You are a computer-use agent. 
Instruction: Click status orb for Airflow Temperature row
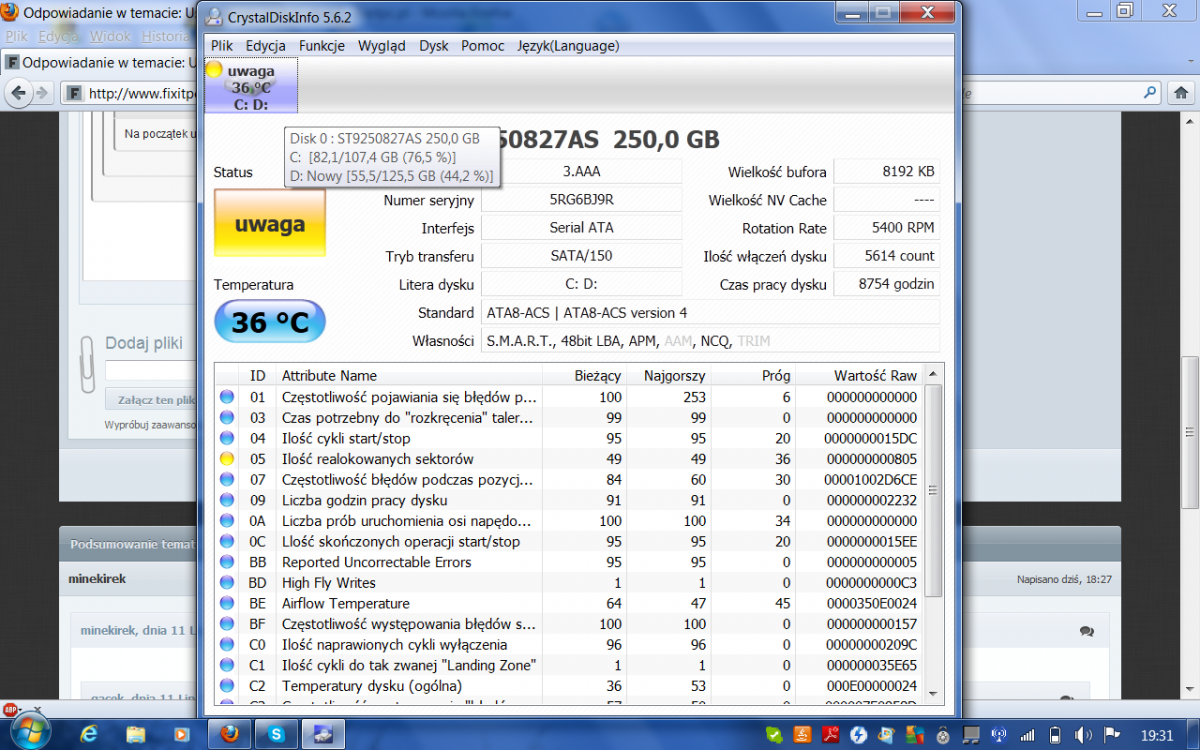(x=227, y=604)
